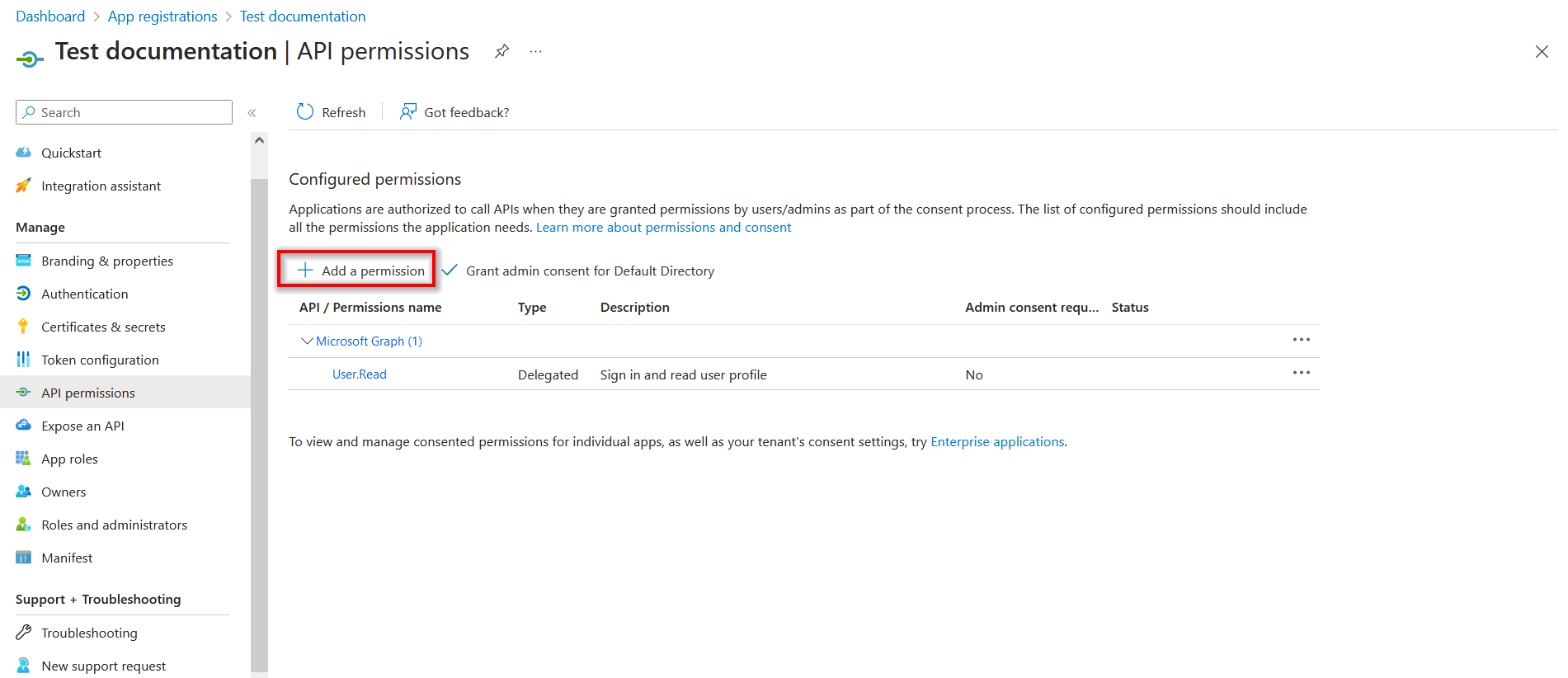Click the Got feedback person icon

pyautogui.click(x=408, y=111)
